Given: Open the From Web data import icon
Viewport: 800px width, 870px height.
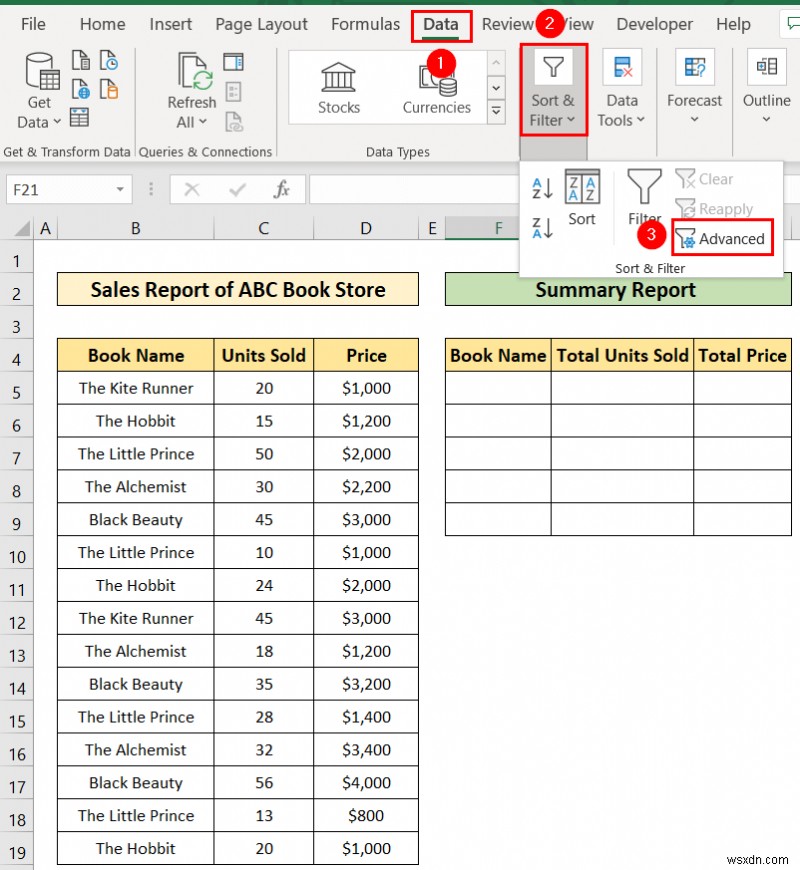Looking at the screenshot, I should click(80, 90).
